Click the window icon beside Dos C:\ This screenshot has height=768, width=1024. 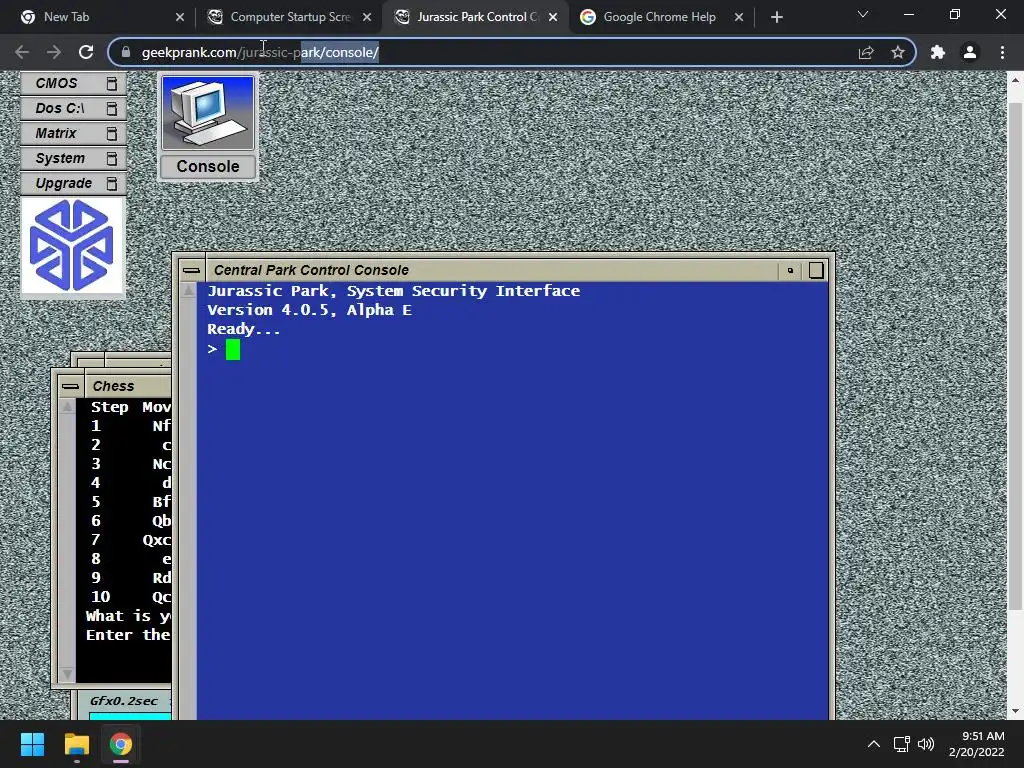click(112, 108)
